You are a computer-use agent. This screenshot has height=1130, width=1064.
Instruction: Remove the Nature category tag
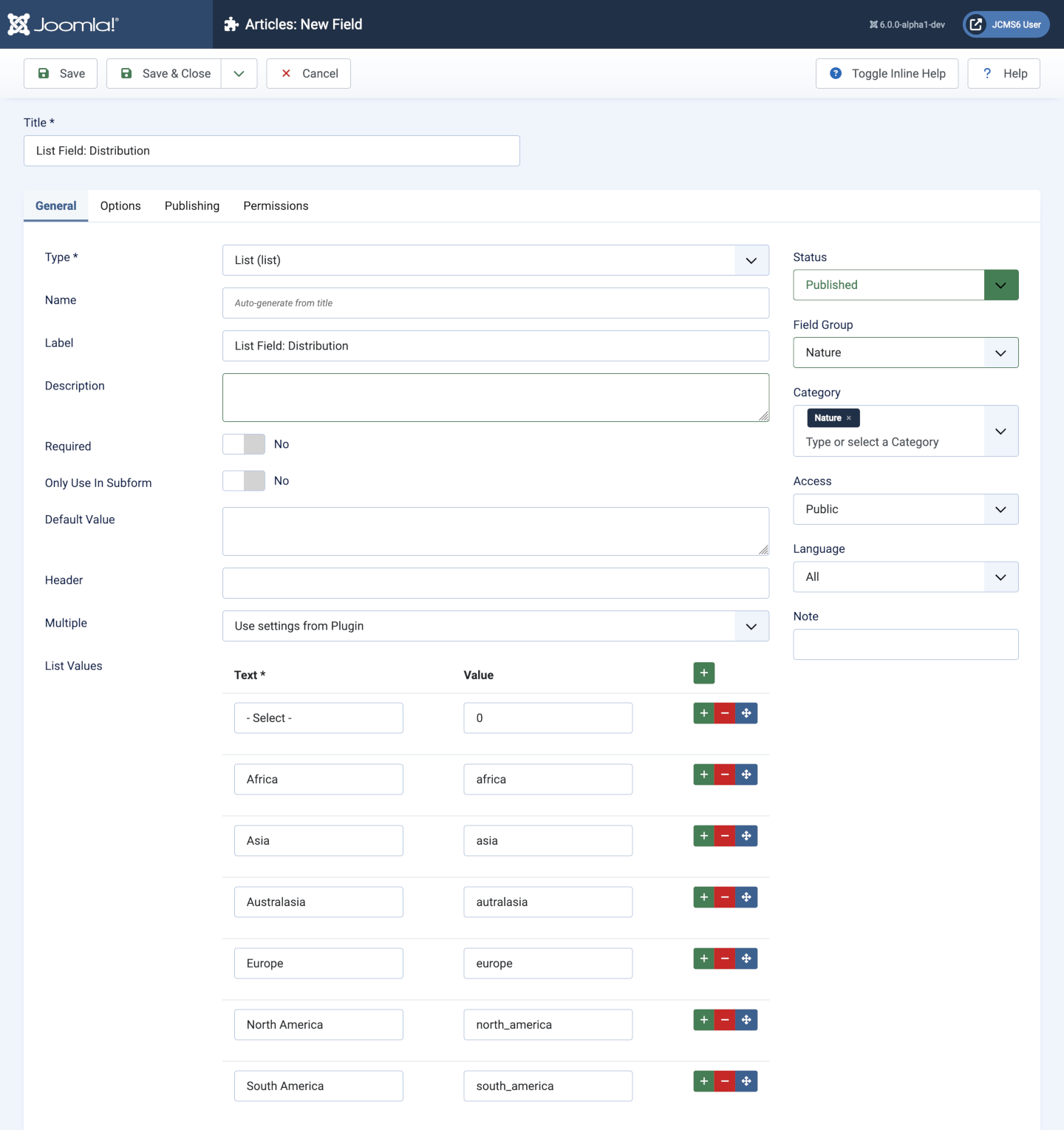point(850,418)
